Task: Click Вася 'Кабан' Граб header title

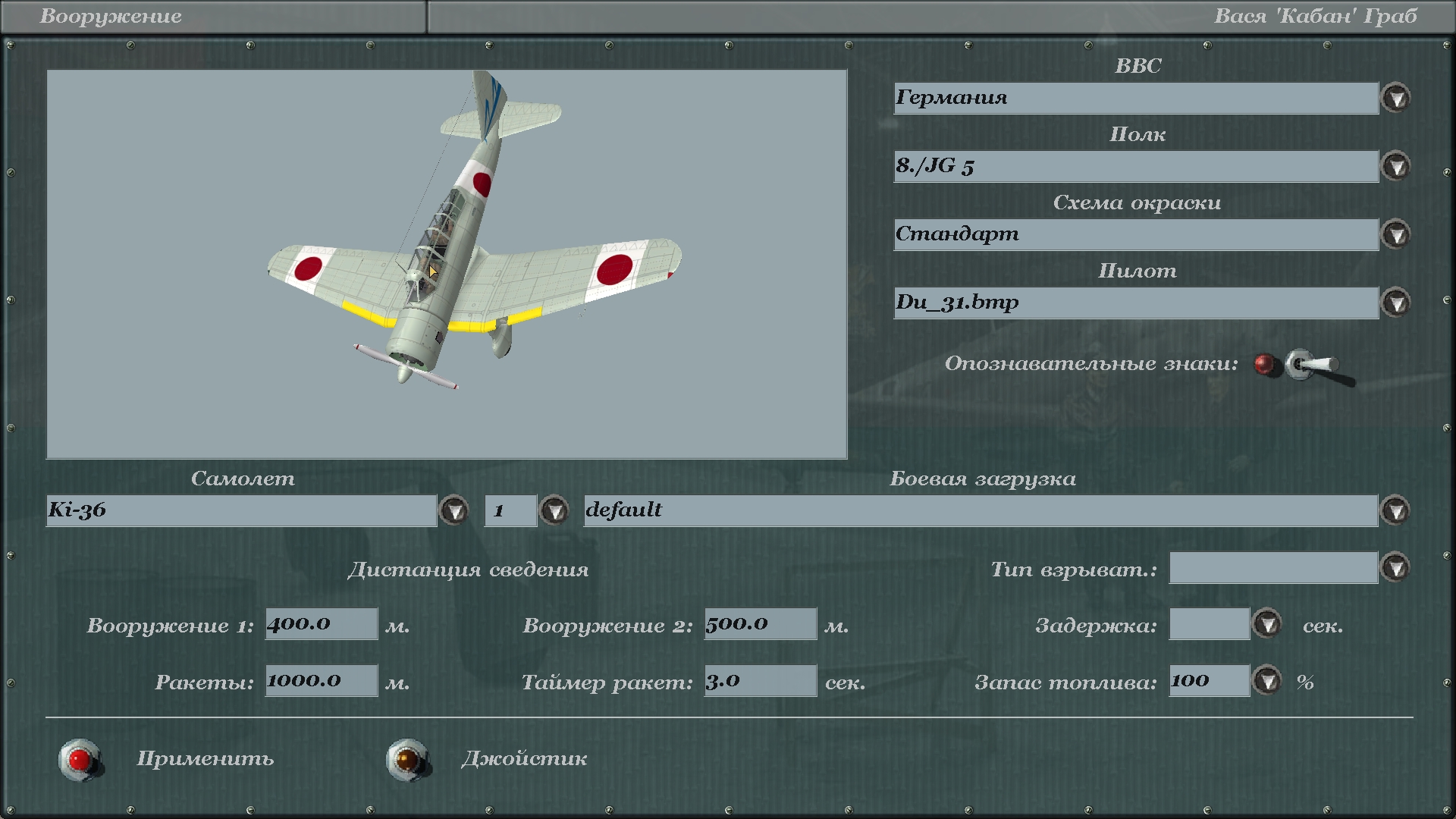Action: point(1315,17)
